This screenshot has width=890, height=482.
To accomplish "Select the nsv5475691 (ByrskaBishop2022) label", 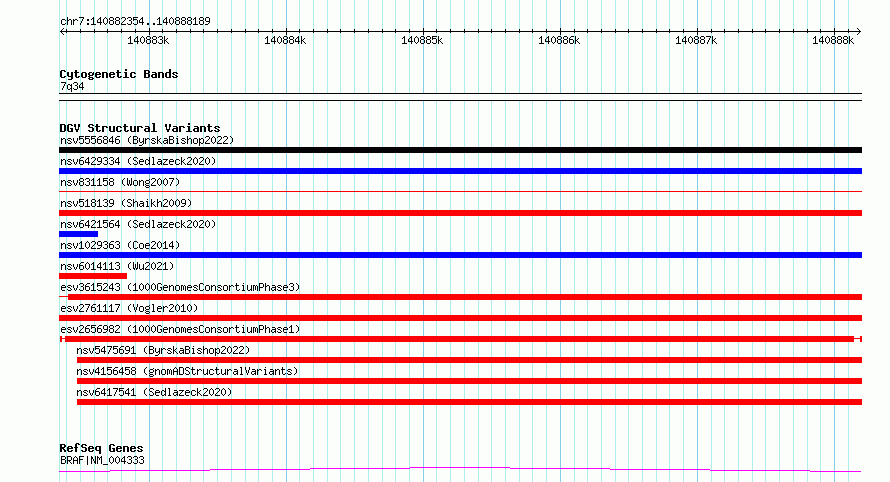I will coord(163,350).
